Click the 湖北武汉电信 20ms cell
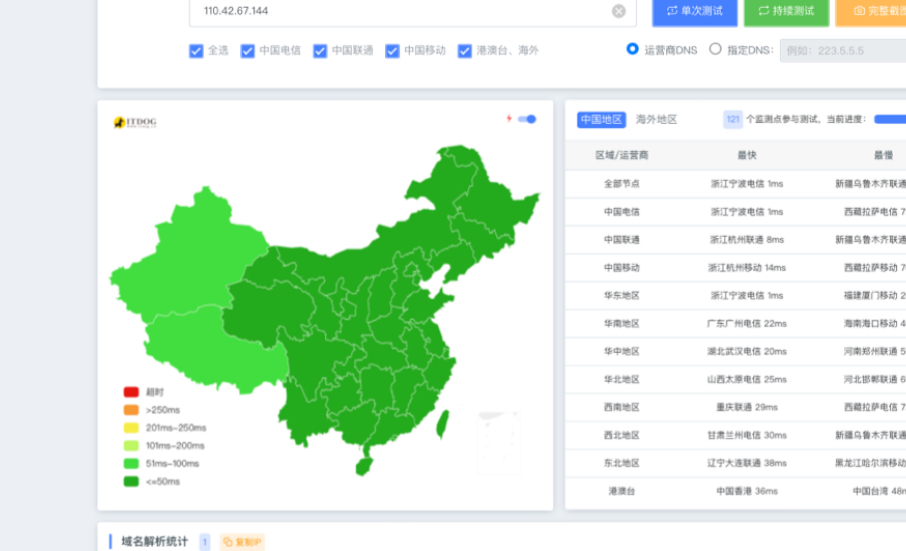Screen dimensions: 906x551 click(747, 351)
